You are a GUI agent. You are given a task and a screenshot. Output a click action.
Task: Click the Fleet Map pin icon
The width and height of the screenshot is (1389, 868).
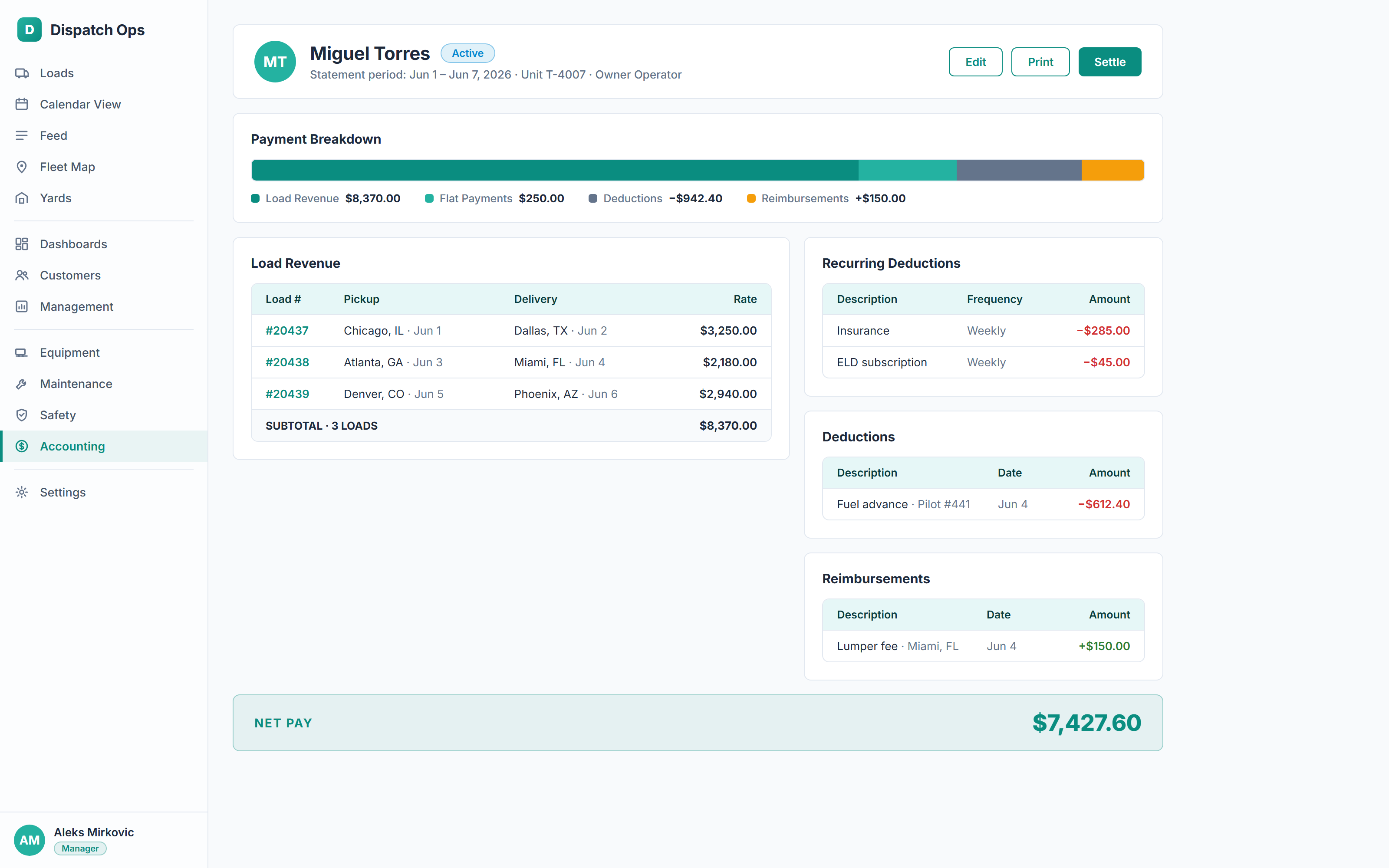pos(22,167)
